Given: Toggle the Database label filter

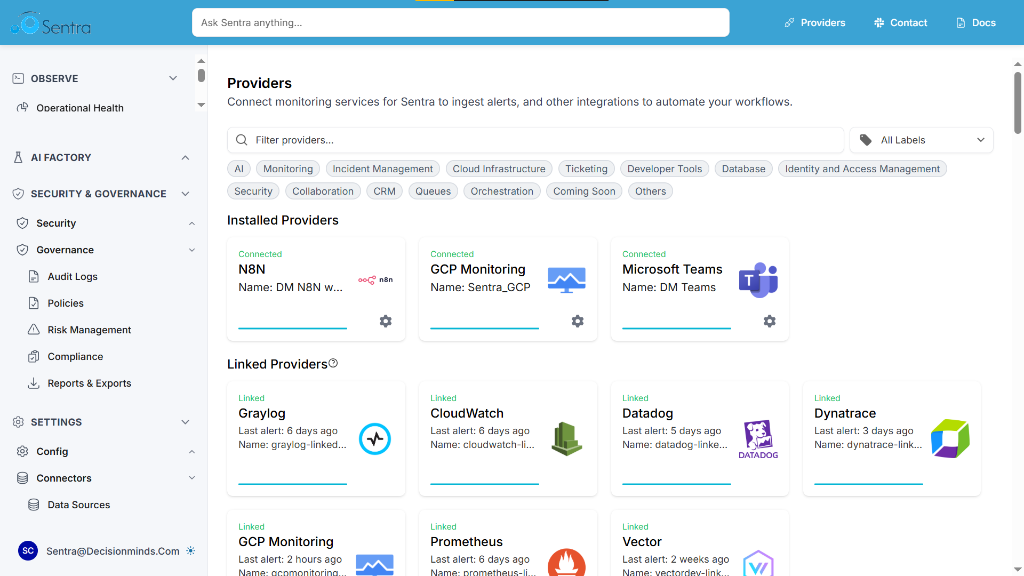Looking at the screenshot, I should [x=744, y=168].
